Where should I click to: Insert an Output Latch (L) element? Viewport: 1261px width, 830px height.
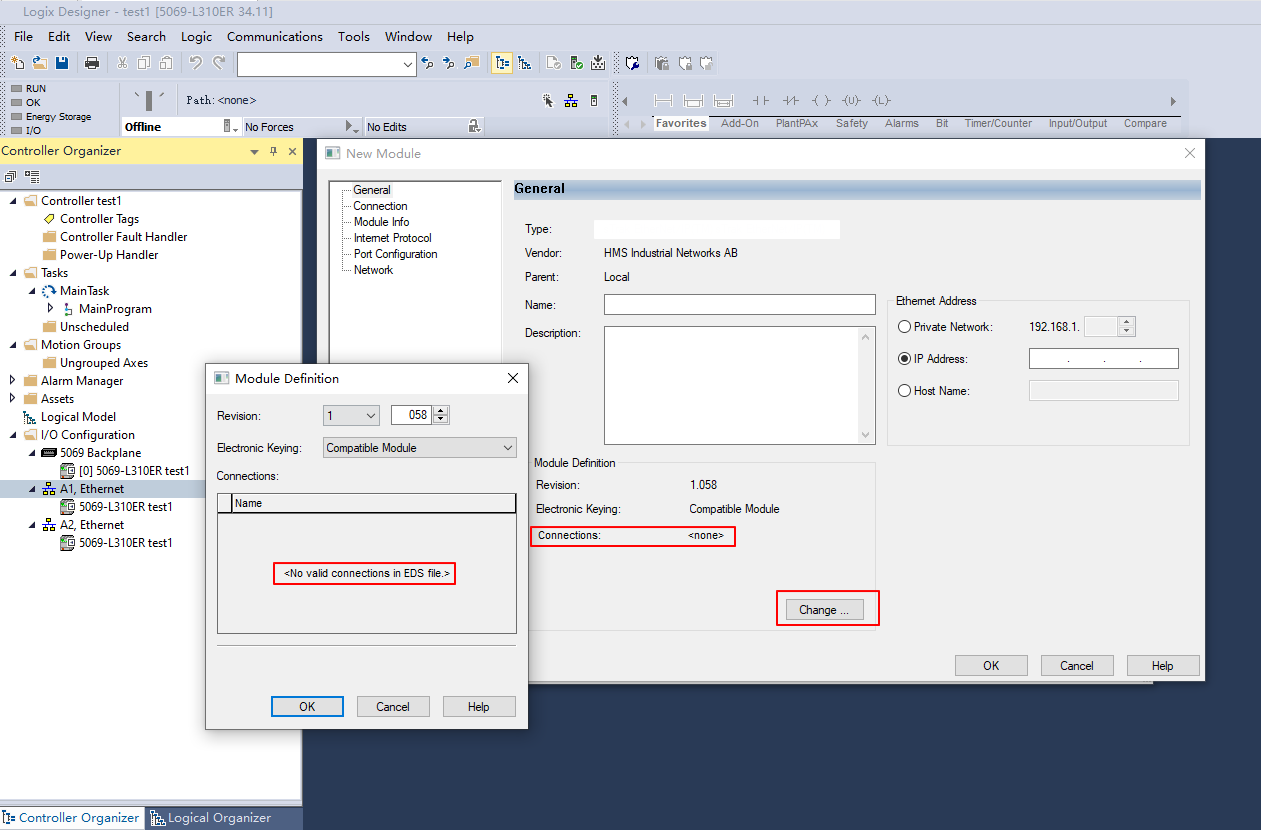[881, 100]
